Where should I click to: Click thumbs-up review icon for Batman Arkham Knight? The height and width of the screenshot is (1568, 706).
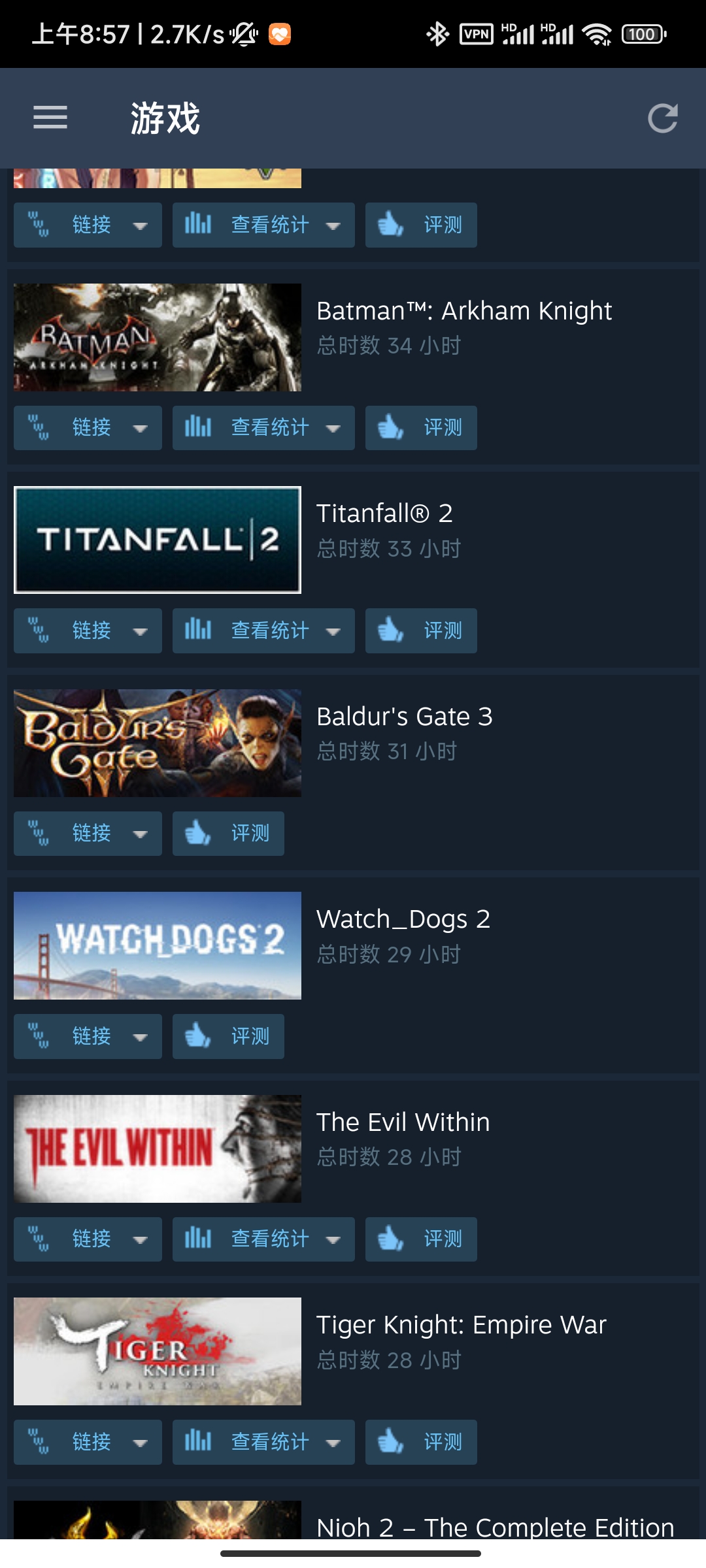[x=390, y=428]
